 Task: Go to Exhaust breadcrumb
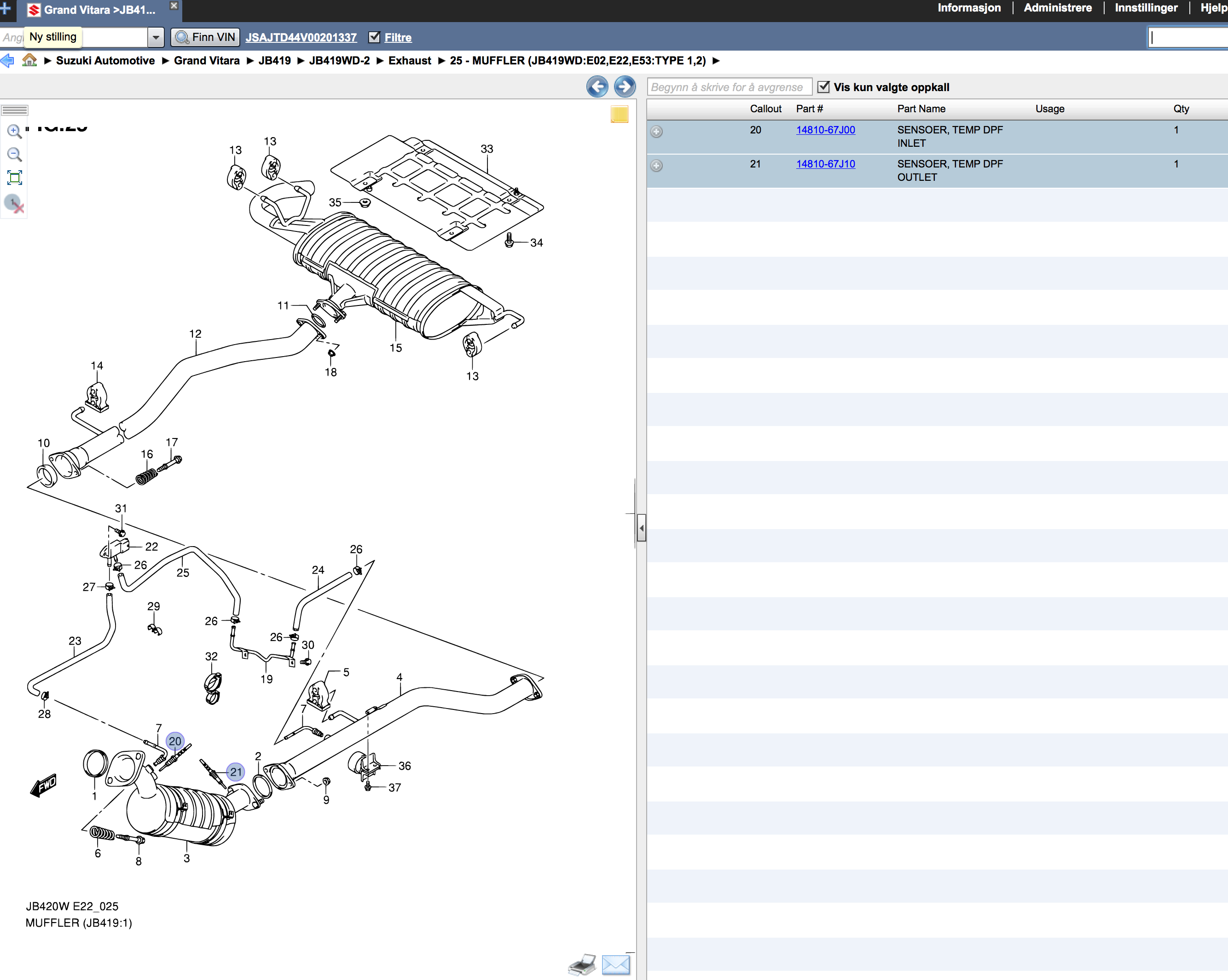point(410,60)
